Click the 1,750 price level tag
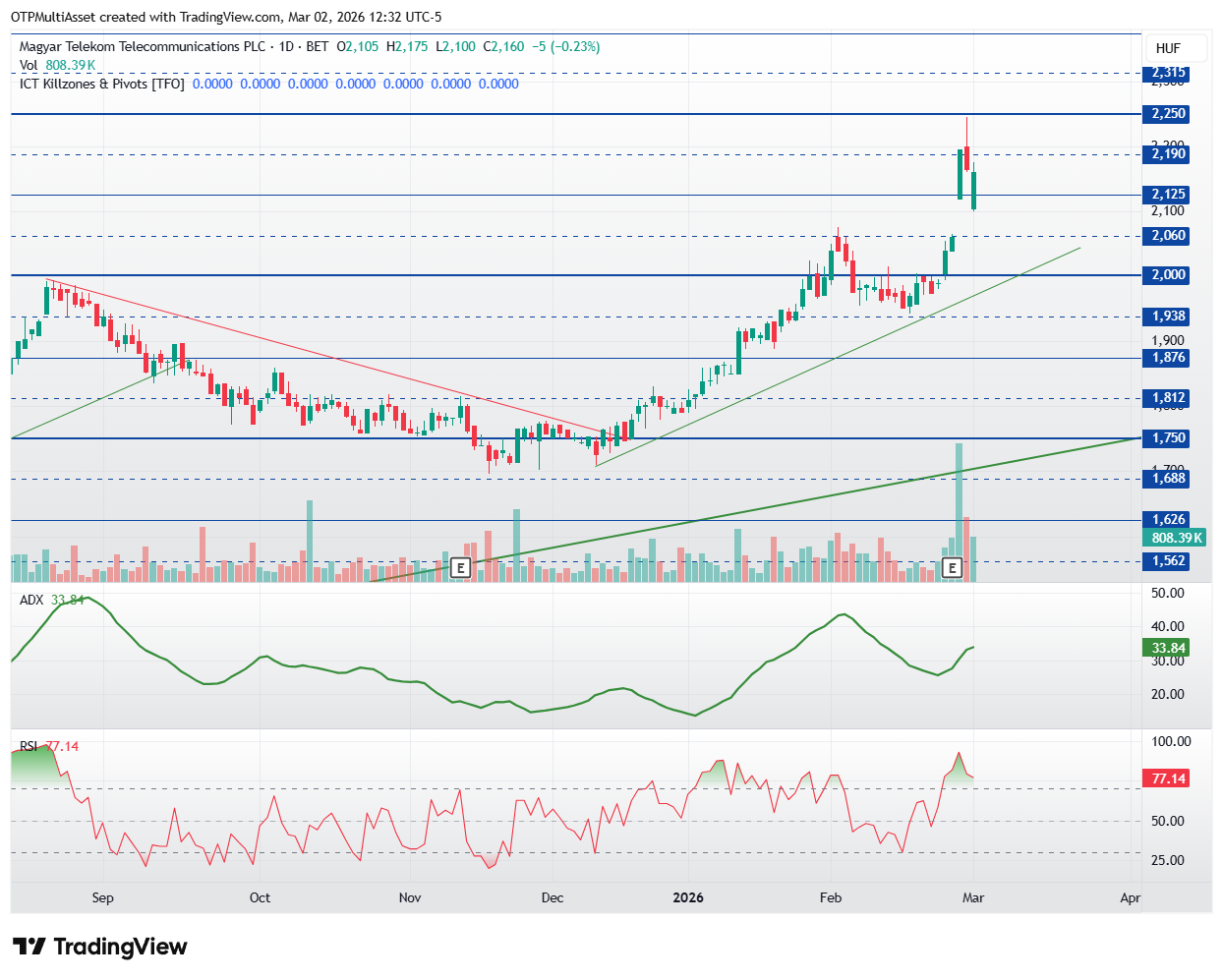 pos(1169,438)
